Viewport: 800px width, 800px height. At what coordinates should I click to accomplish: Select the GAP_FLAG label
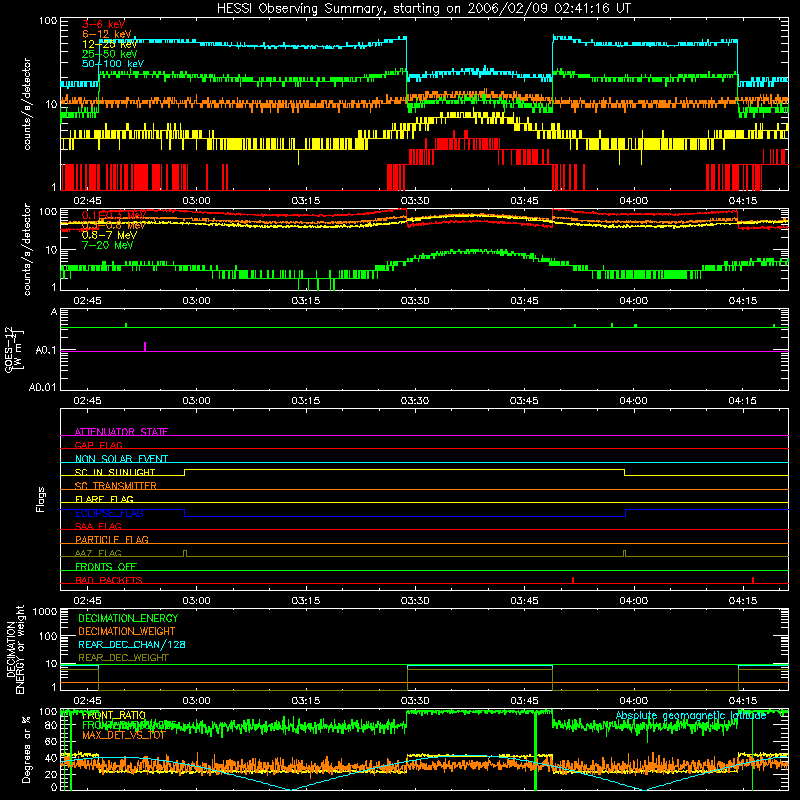[x=98, y=445]
